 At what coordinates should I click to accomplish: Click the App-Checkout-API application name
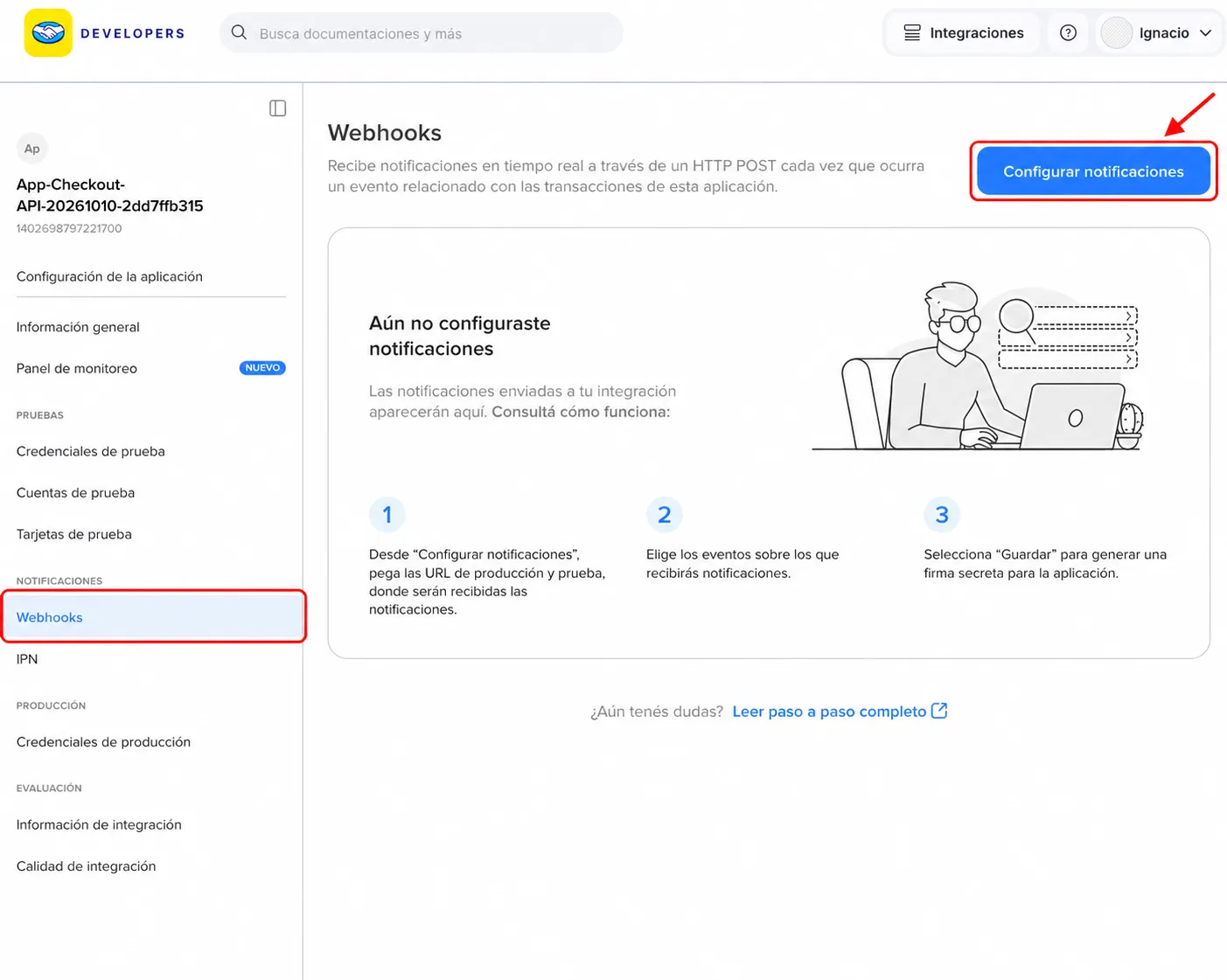pos(110,195)
